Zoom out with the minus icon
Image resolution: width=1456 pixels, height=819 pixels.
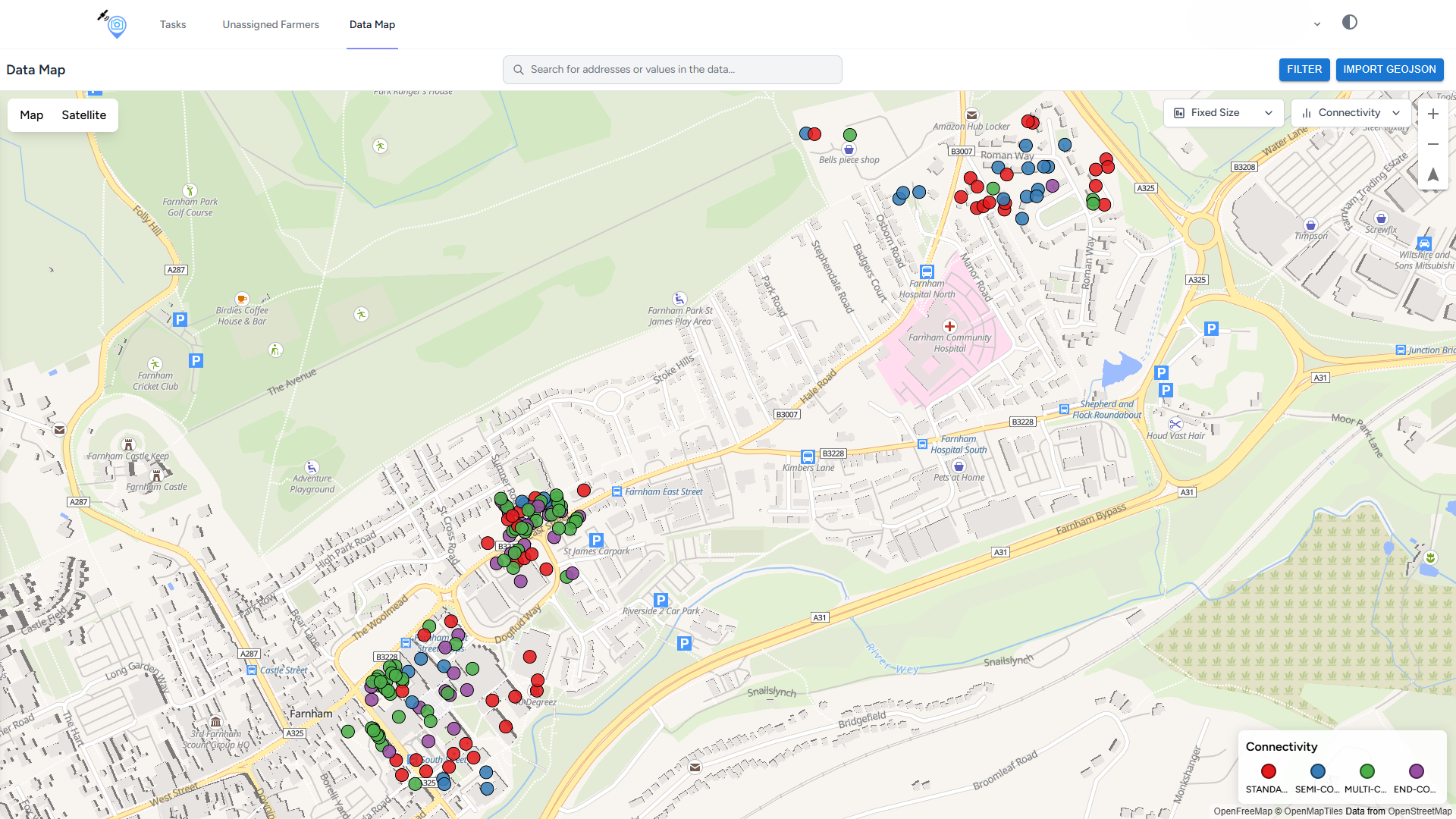point(1432,144)
